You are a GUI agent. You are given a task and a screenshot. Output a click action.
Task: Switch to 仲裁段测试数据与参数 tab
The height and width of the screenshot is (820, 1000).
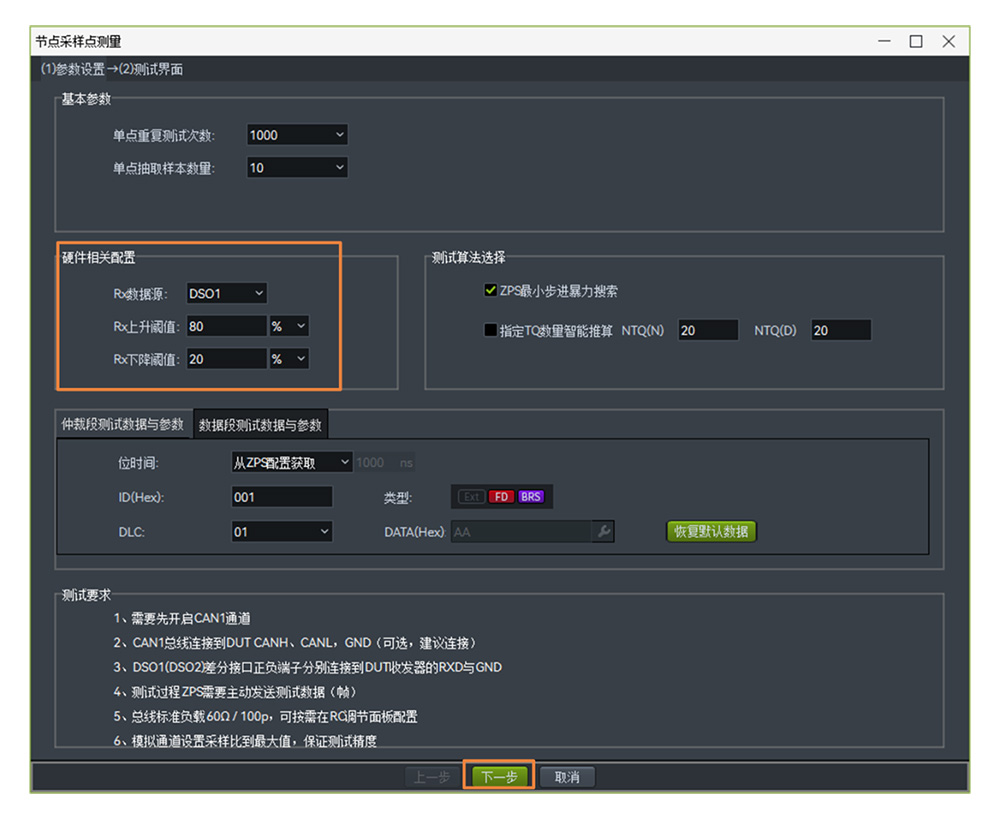(x=122, y=425)
